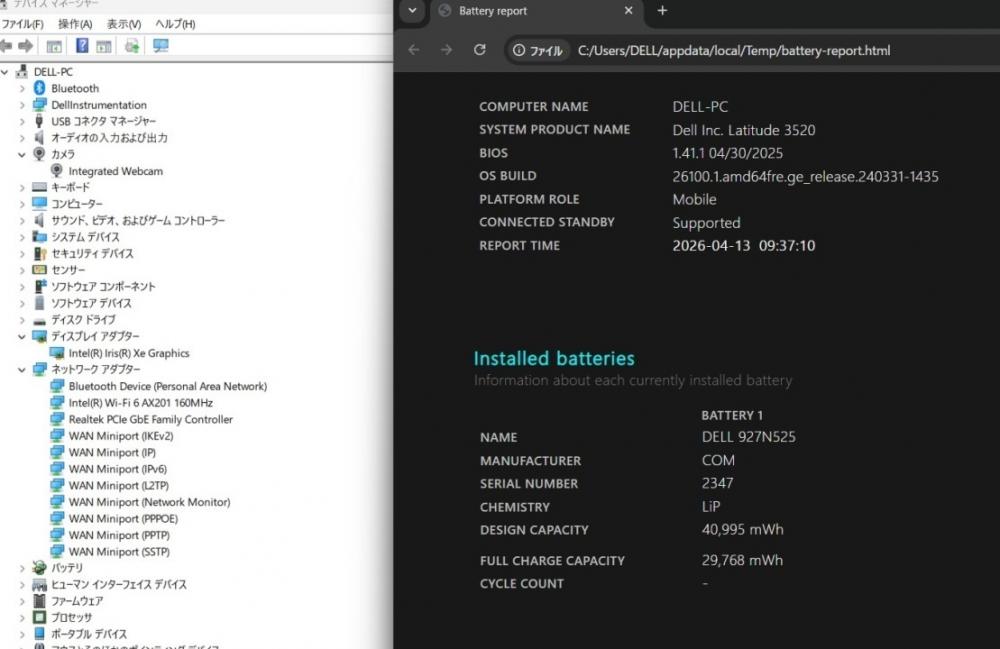Reload the Battery report page
Viewport: 1000px width, 649px height.
[x=480, y=50]
